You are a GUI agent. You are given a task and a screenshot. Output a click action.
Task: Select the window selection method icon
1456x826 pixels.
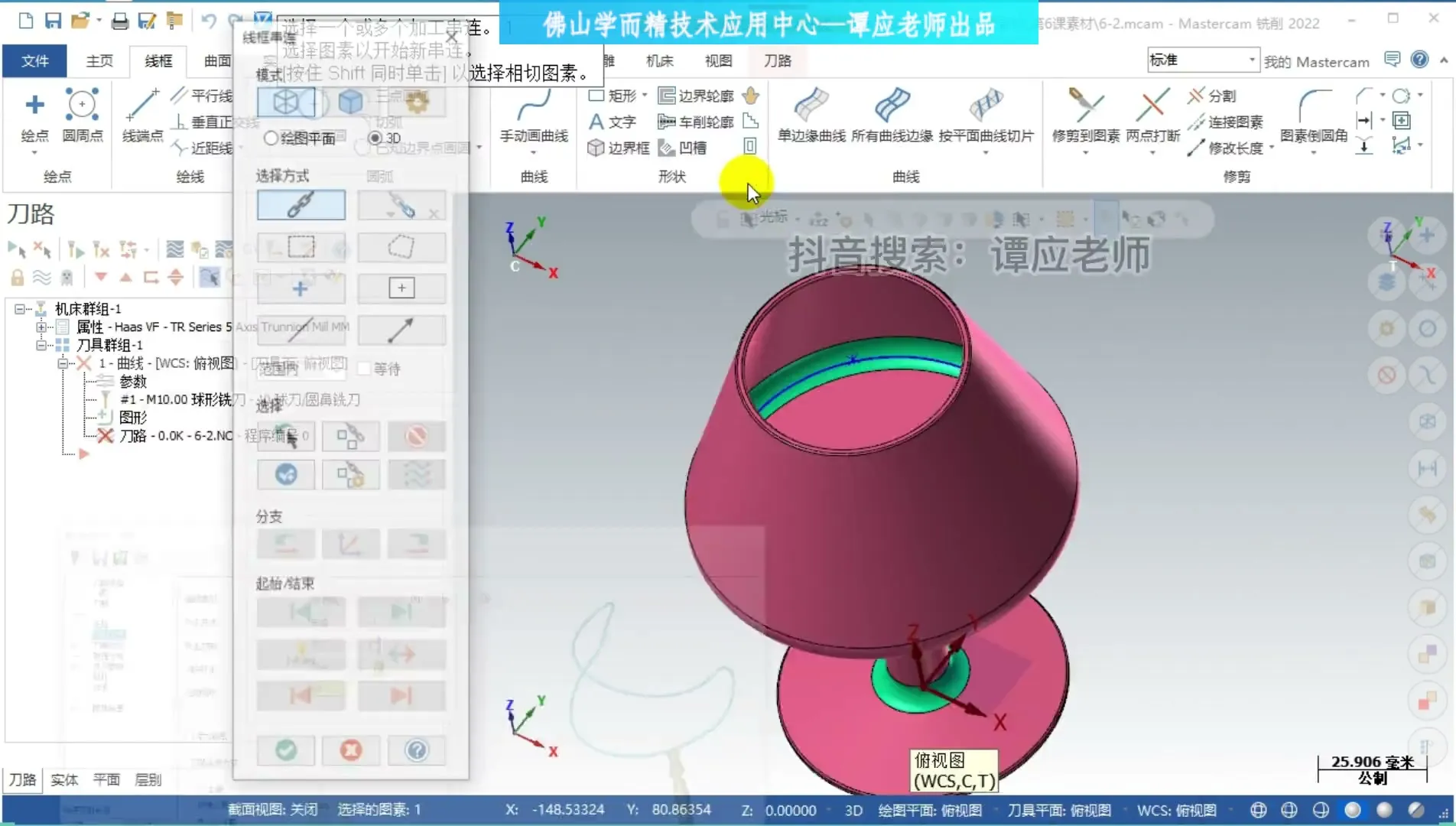click(x=301, y=246)
